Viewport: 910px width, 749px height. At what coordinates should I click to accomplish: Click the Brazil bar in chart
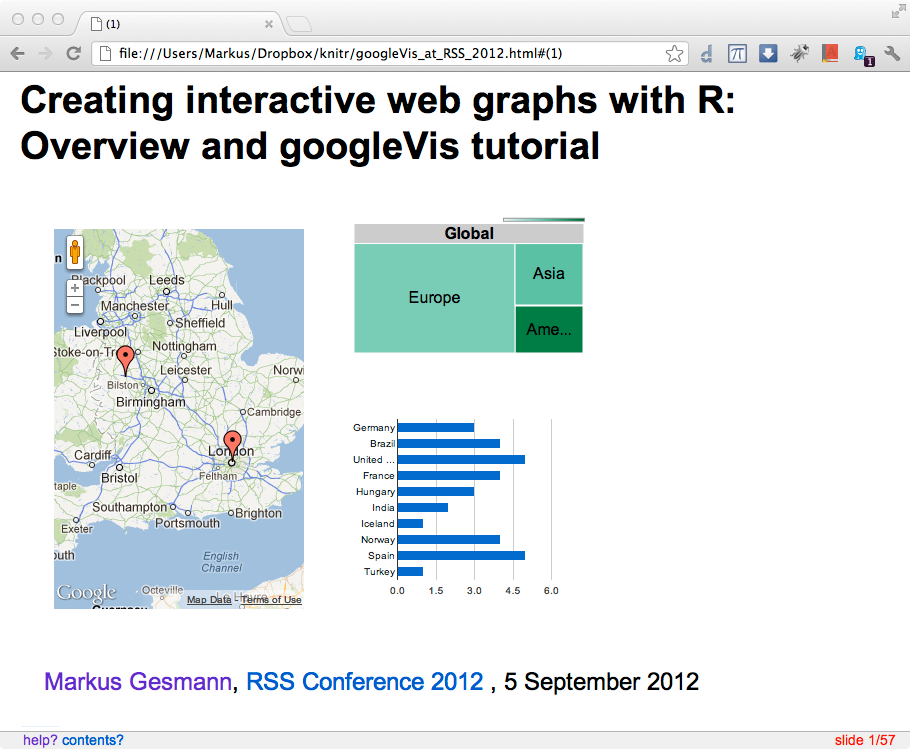coord(449,443)
